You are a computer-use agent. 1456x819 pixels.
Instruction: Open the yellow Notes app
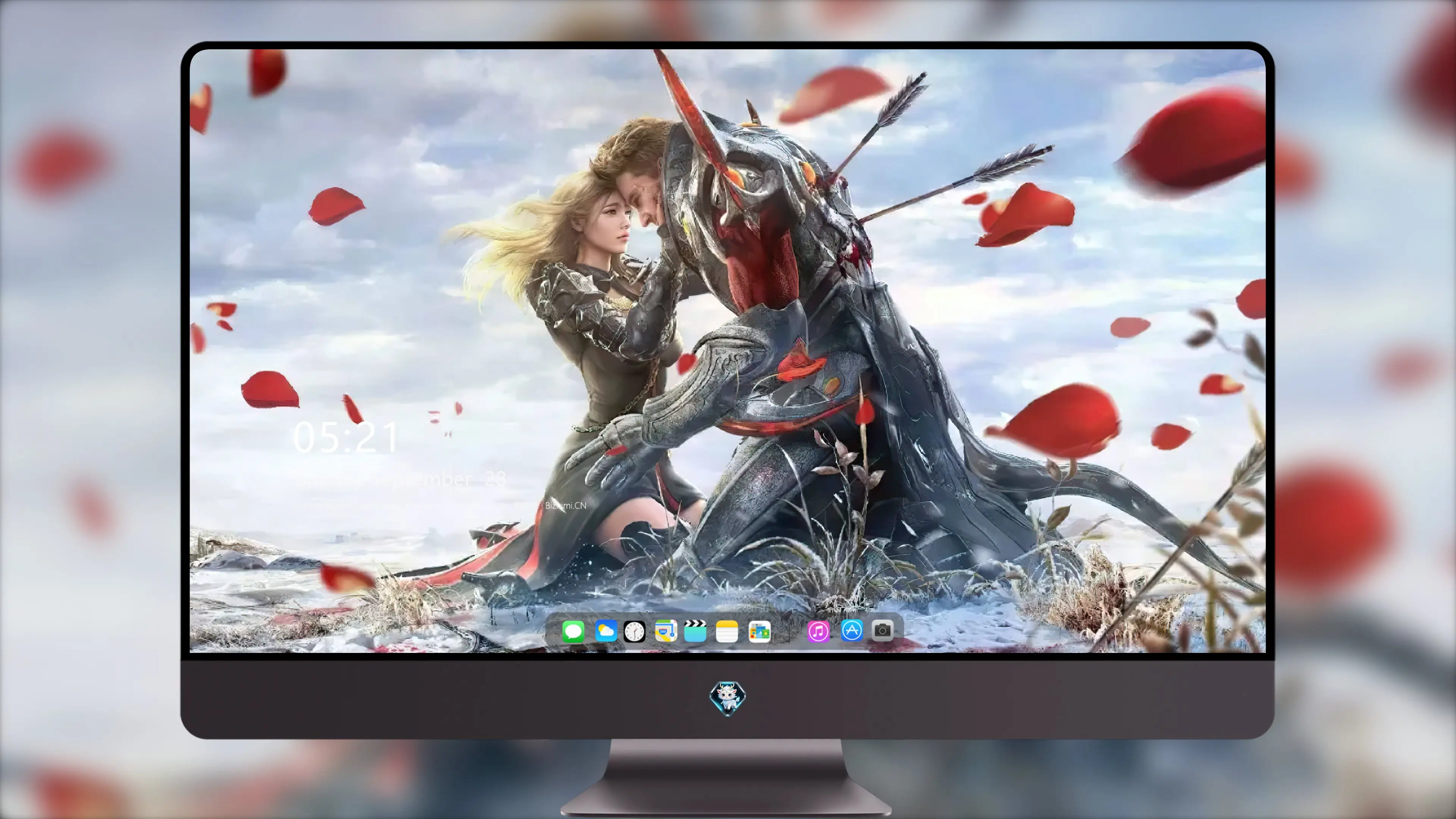727,631
